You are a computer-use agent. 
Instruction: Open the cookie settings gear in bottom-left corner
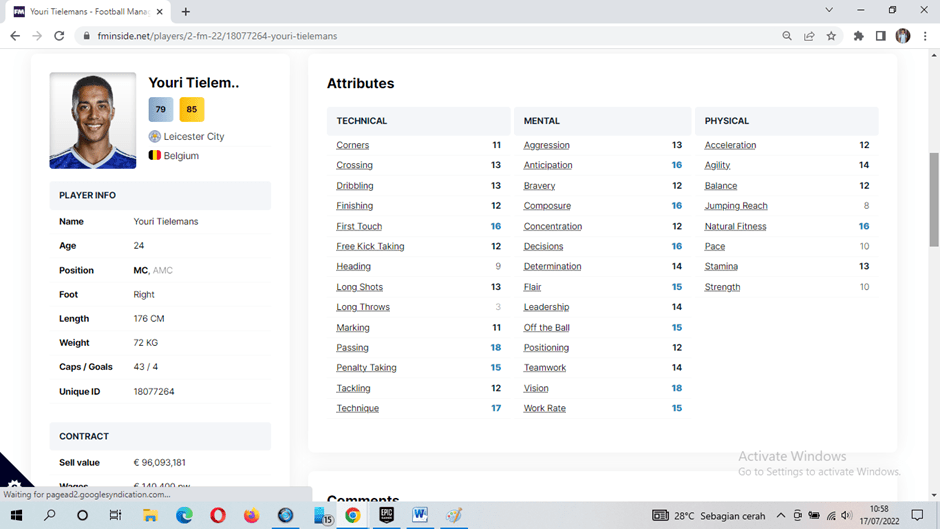tap(13, 485)
